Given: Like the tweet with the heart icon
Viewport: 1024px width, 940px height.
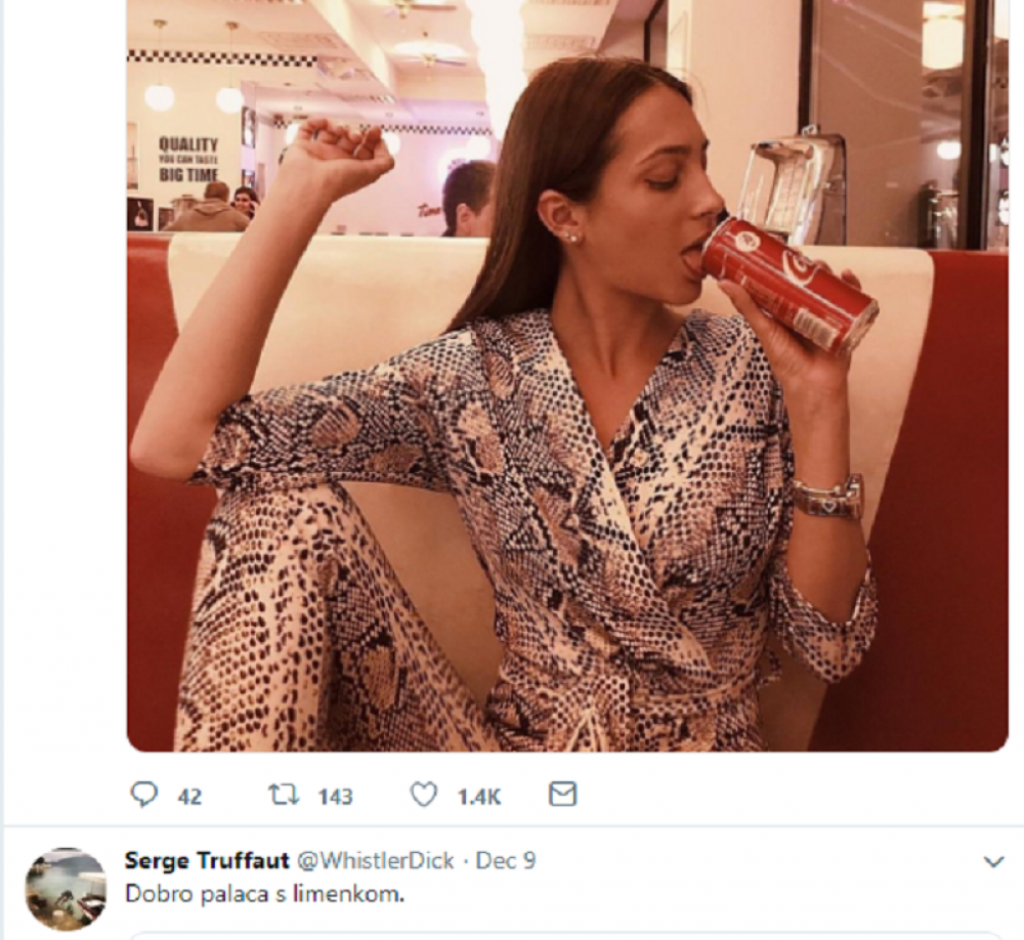Looking at the screenshot, I should [x=424, y=795].
